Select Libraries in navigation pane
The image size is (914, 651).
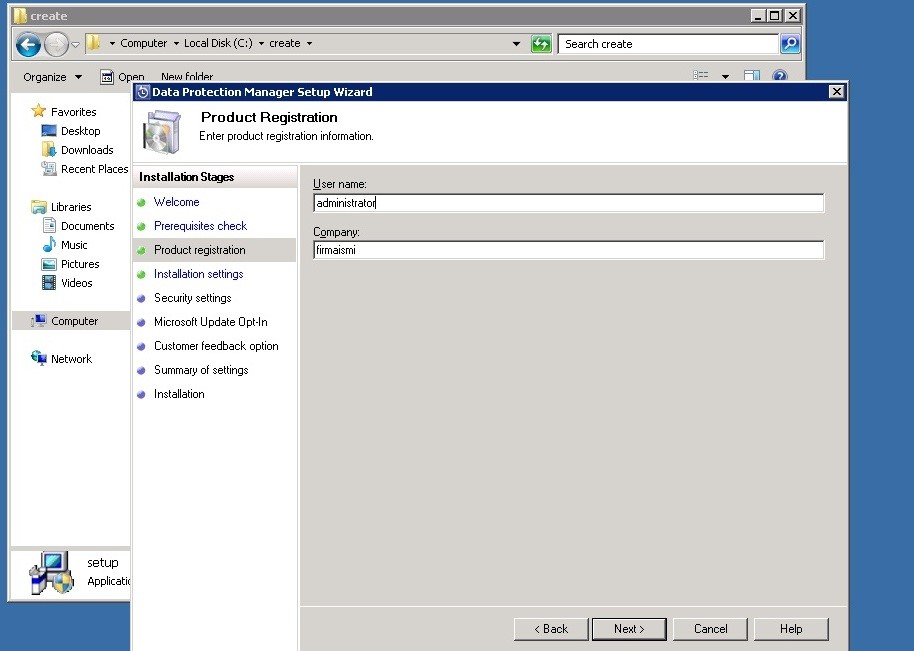[71, 207]
